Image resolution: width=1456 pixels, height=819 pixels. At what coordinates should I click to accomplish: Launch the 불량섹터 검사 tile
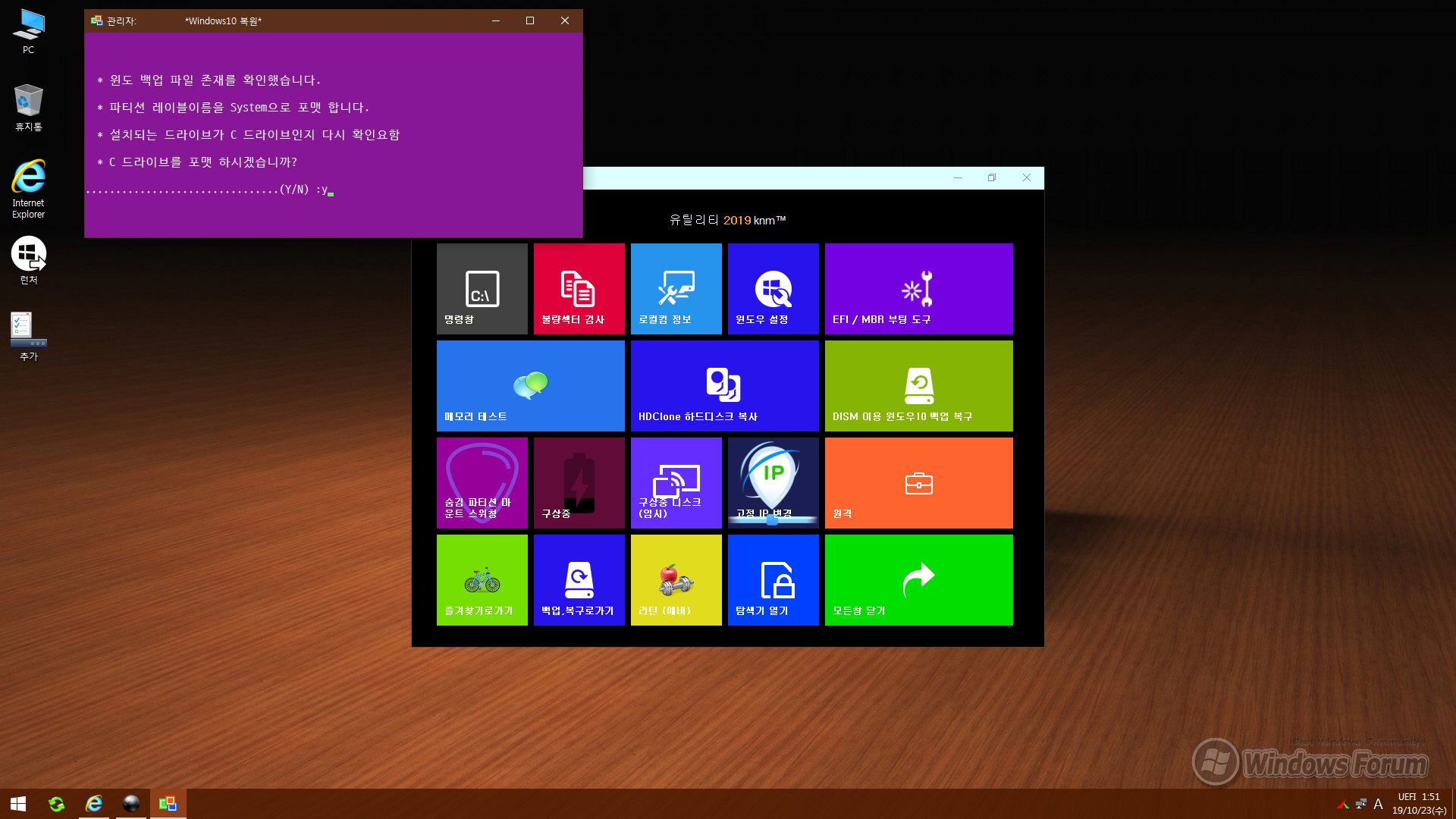pos(579,289)
